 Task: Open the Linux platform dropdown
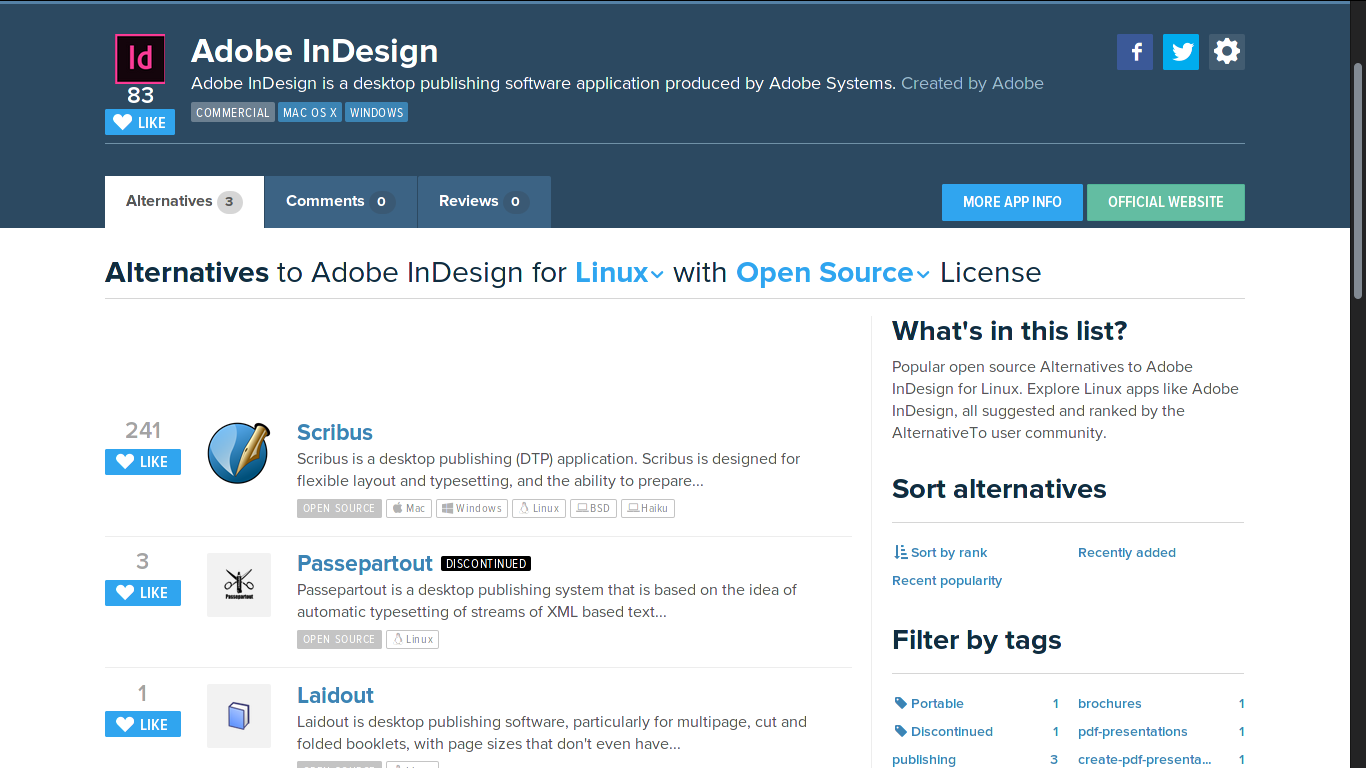pyautogui.click(x=619, y=272)
